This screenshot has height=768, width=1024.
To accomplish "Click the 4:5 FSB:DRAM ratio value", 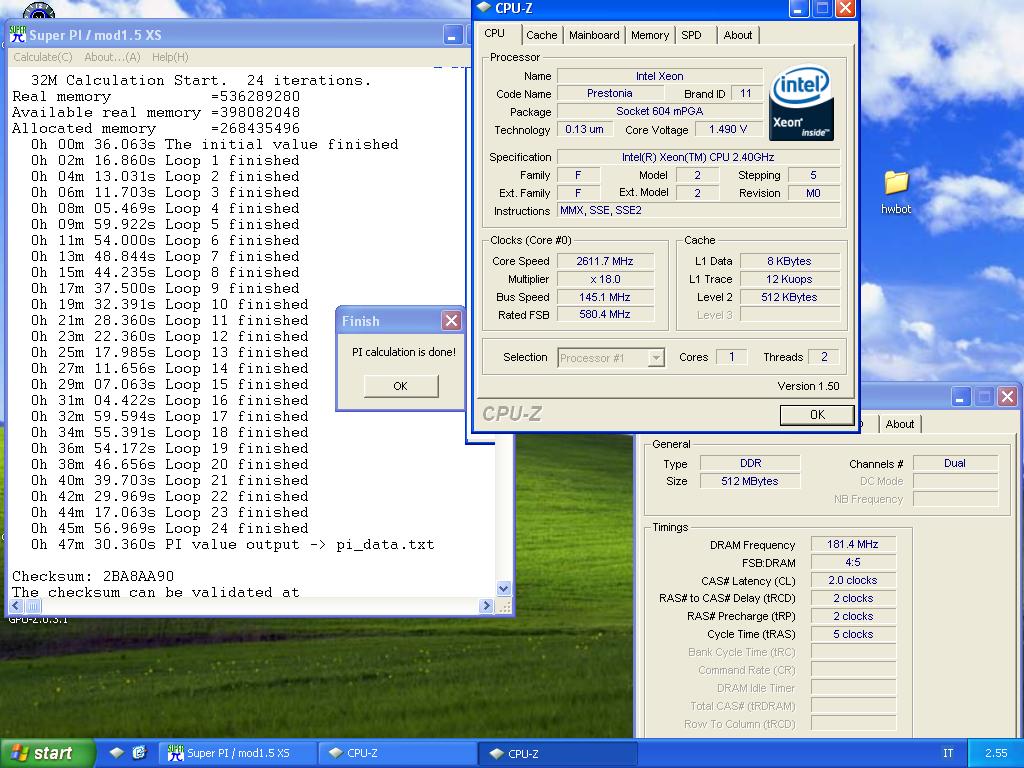I will point(853,562).
